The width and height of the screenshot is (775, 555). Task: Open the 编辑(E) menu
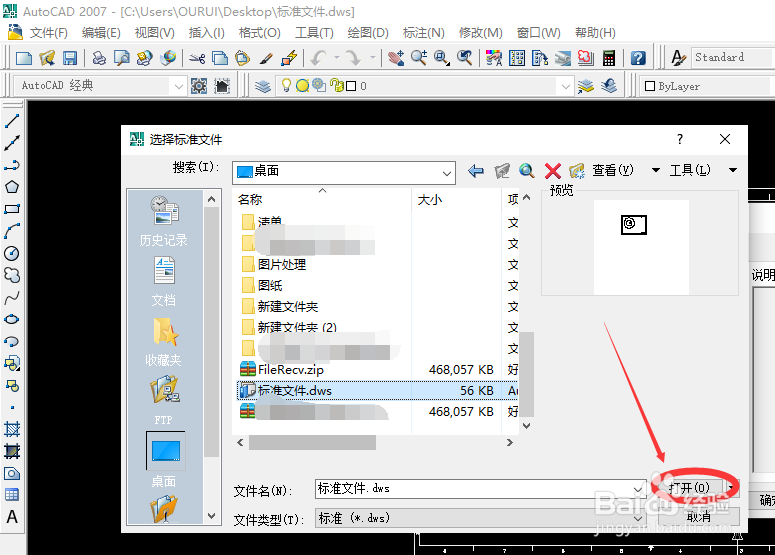point(101,33)
